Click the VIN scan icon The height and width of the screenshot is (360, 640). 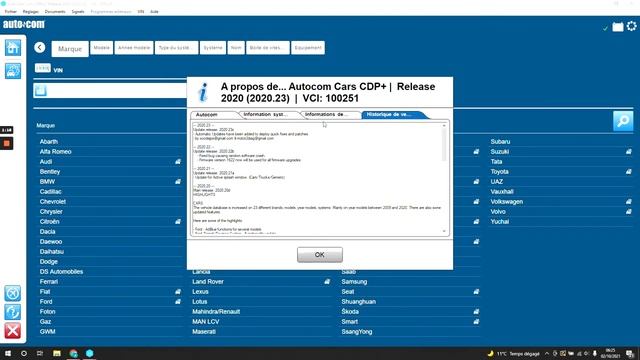click(42, 68)
